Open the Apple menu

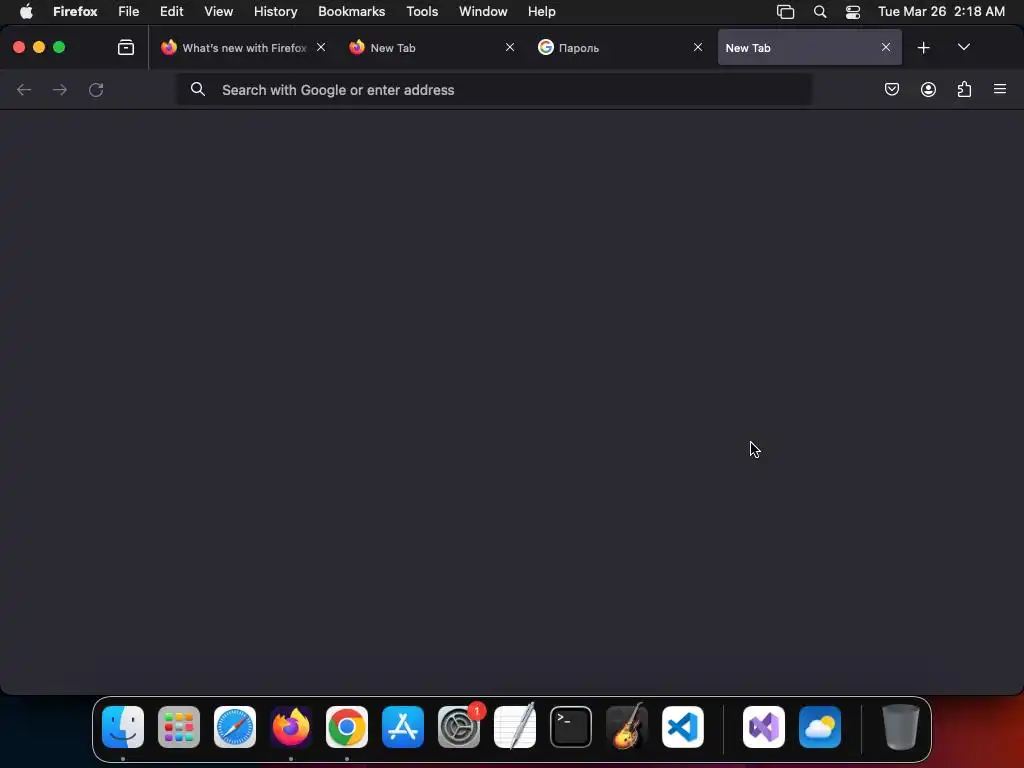[26, 11]
